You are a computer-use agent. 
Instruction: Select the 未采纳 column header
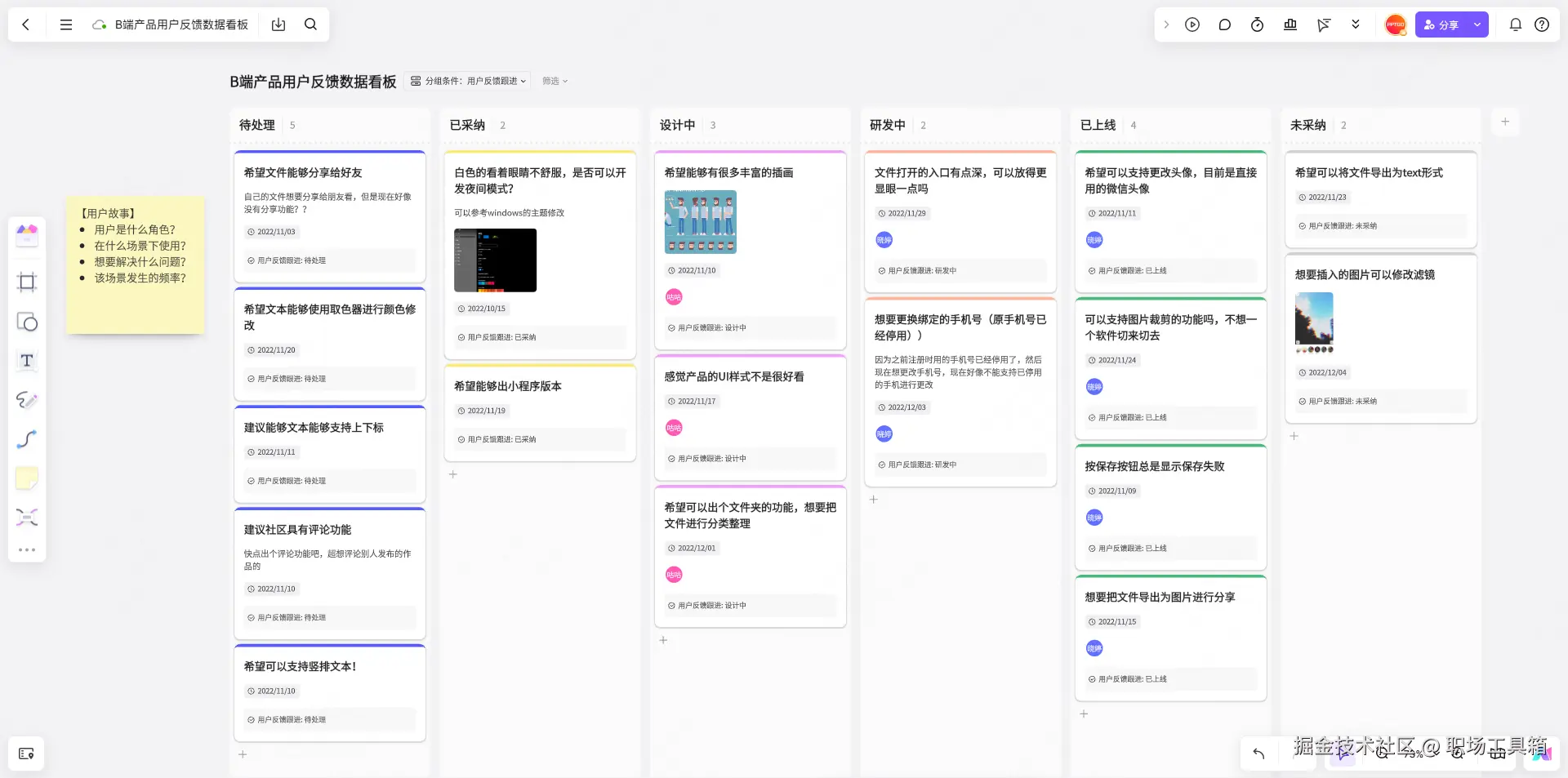tap(1308, 125)
